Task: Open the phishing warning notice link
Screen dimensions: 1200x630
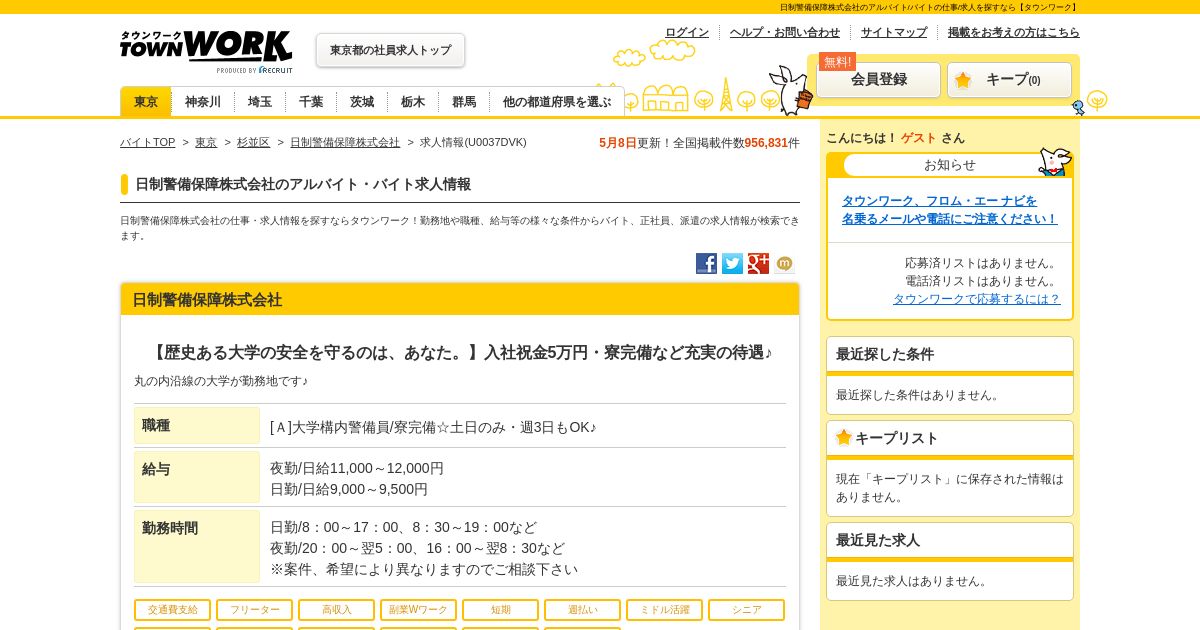Action: (949, 210)
